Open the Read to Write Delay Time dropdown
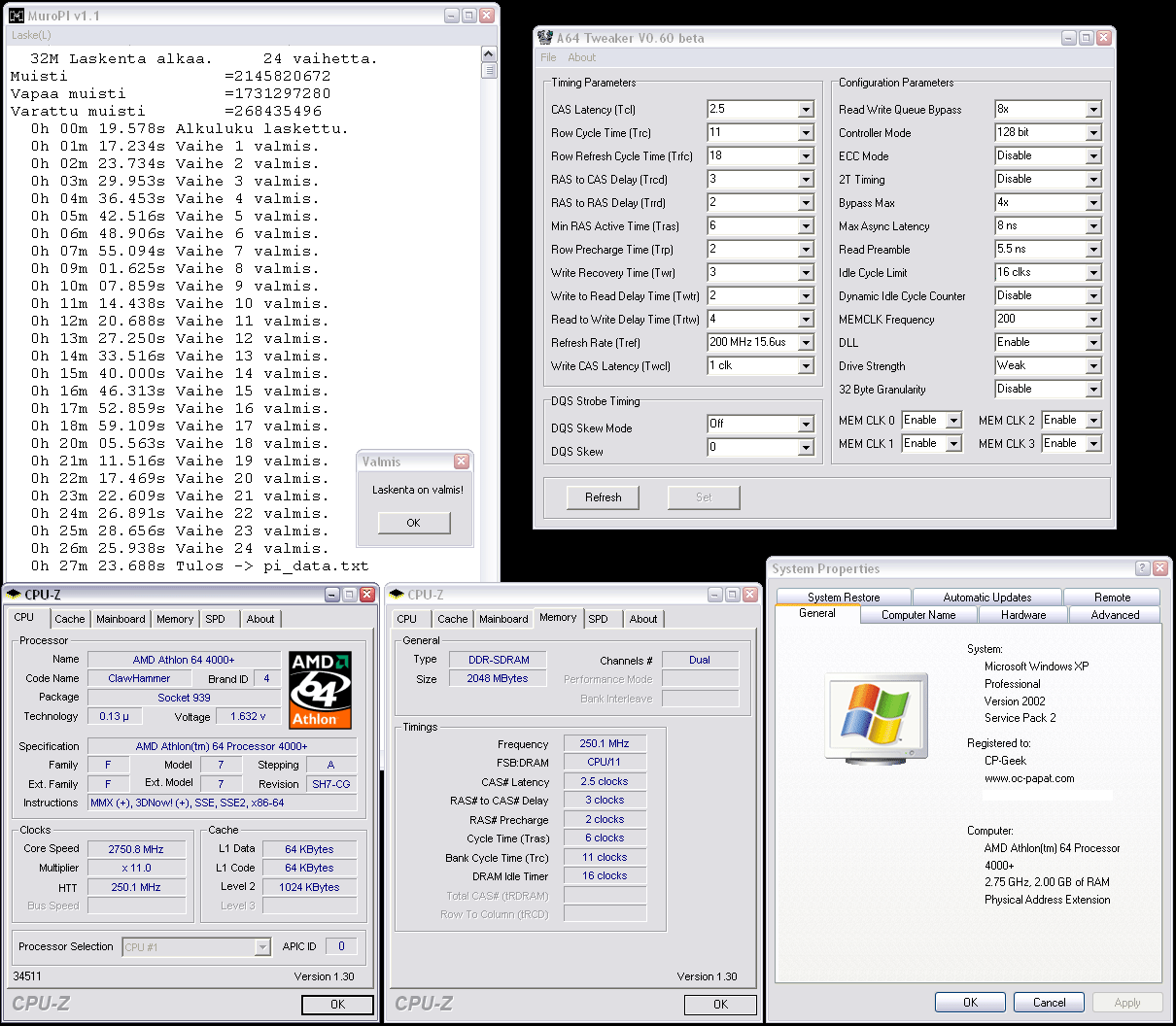 [x=806, y=320]
